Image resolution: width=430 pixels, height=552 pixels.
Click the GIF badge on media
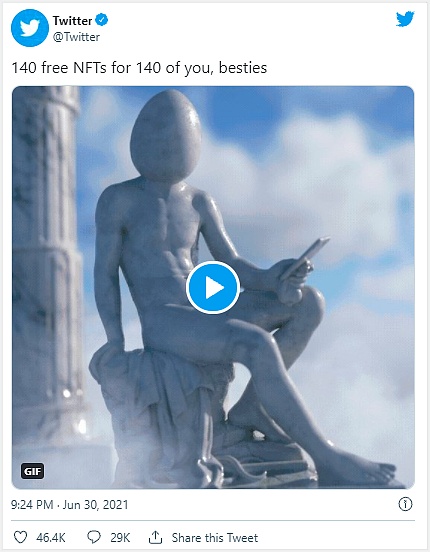click(x=33, y=471)
